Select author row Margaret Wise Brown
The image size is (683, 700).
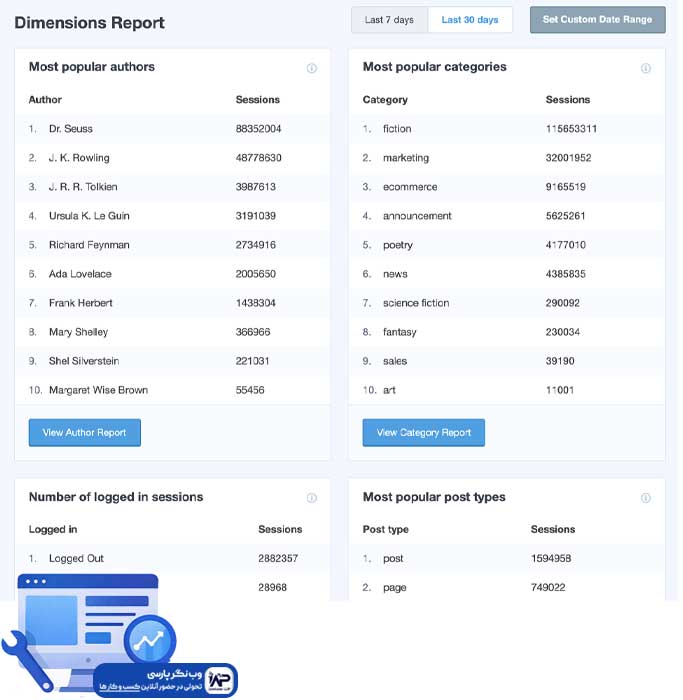point(172,390)
